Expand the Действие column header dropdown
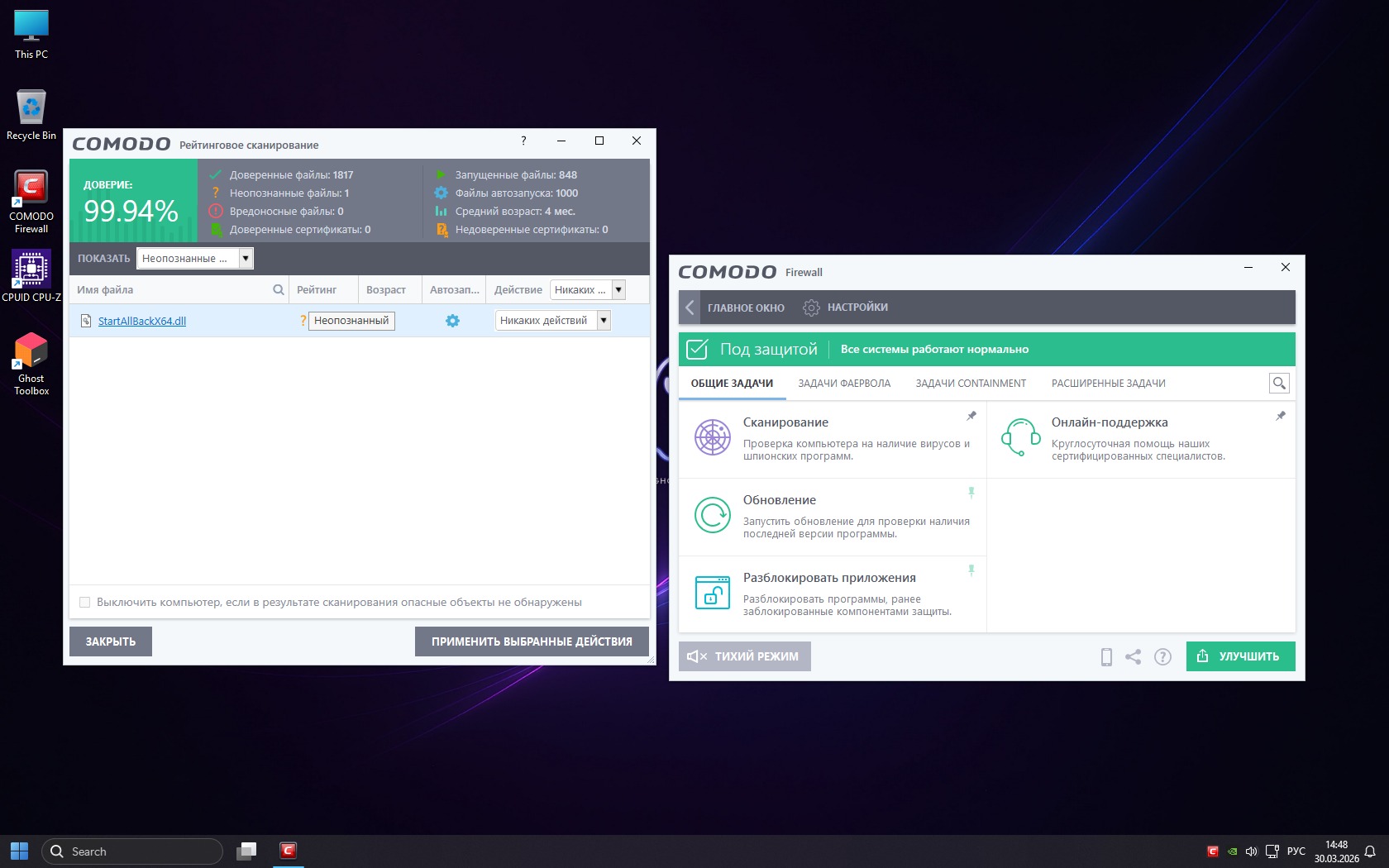Viewport: 1389px width, 868px height. [618, 289]
